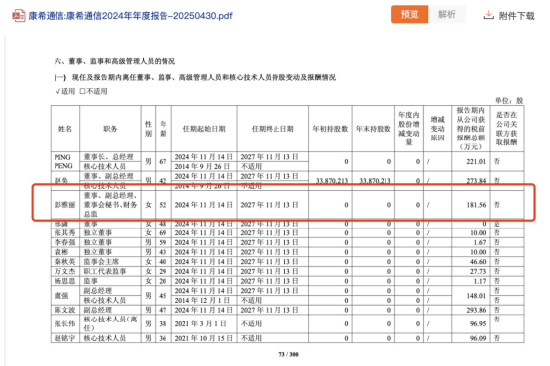
Task: Click the □不适用 checkbox
Action: (x=93, y=91)
